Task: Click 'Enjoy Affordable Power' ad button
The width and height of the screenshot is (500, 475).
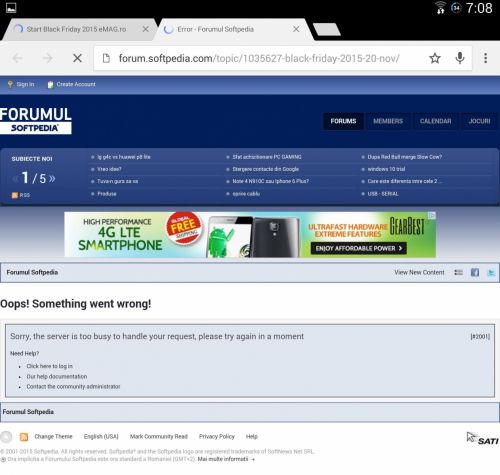Action: pos(359,248)
